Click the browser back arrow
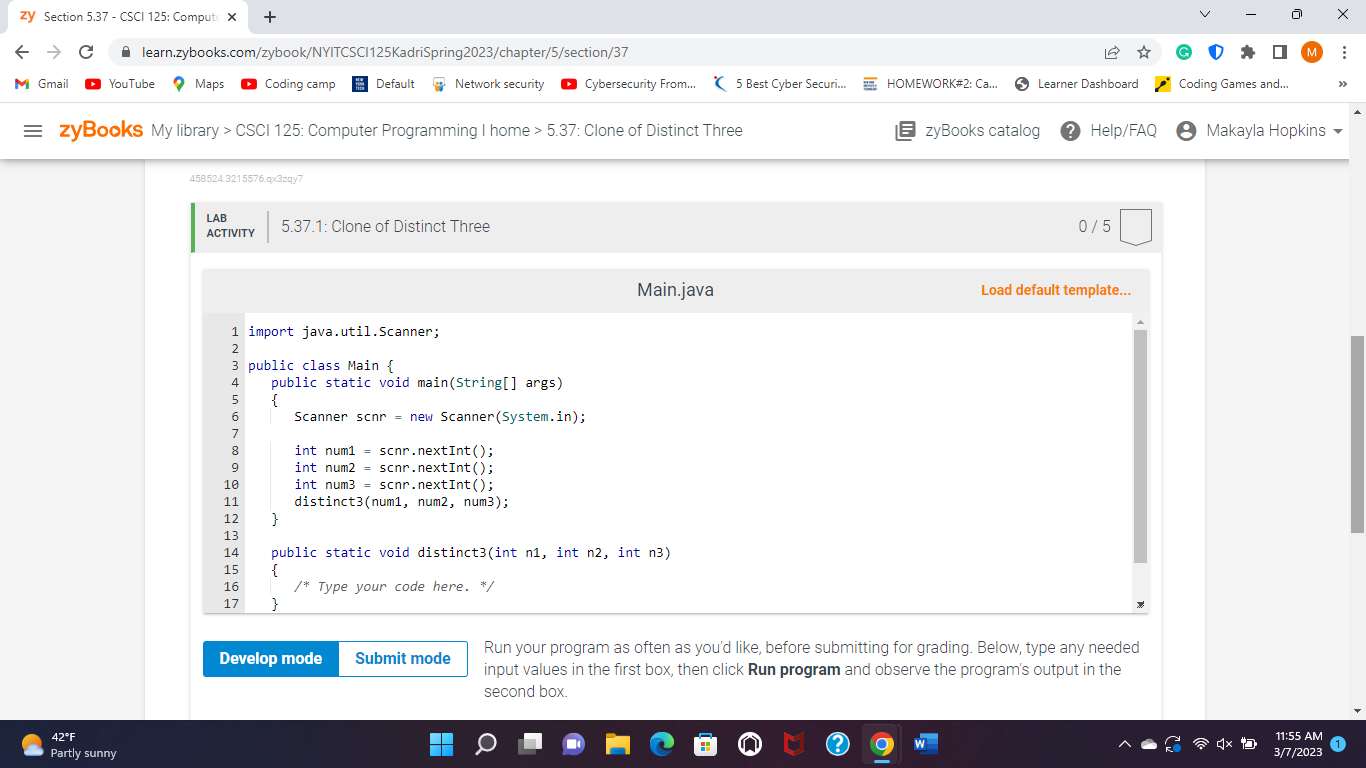This screenshot has width=1366, height=768. (23, 52)
